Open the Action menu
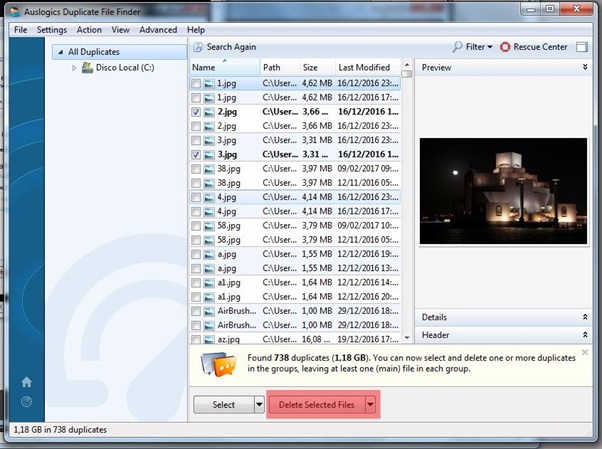This screenshot has height=449, width=602. click(89, 30)
